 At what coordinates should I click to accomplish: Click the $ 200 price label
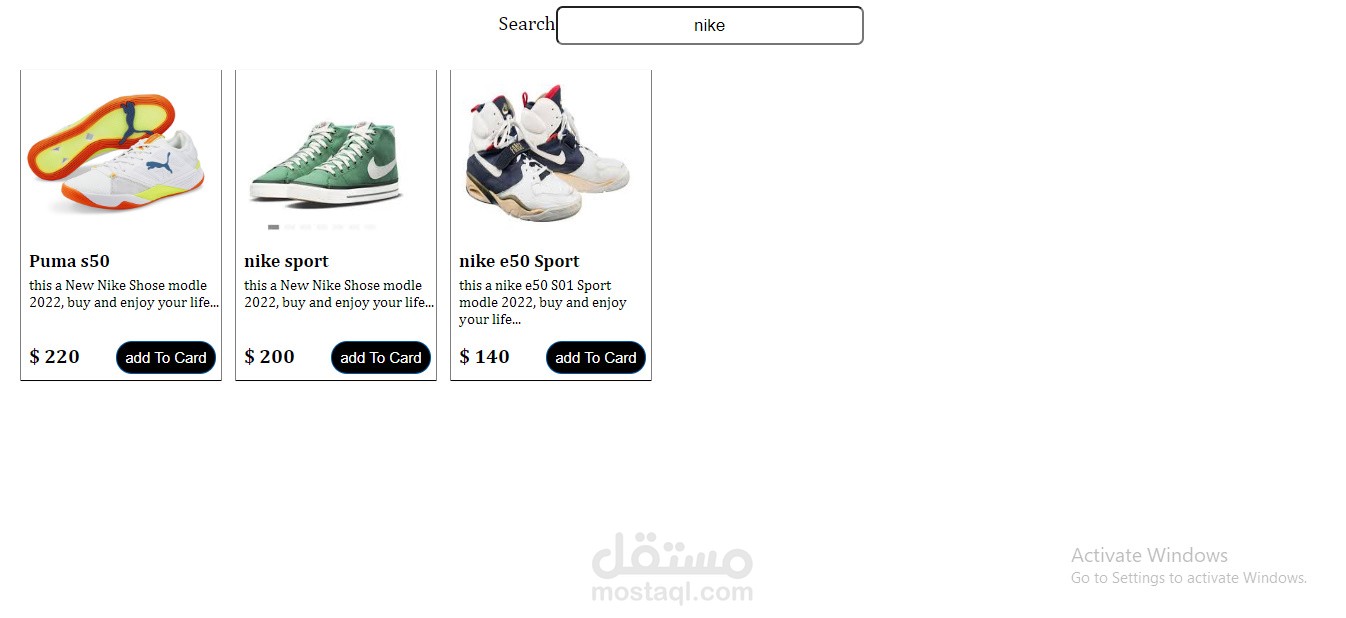click(269, 357)
